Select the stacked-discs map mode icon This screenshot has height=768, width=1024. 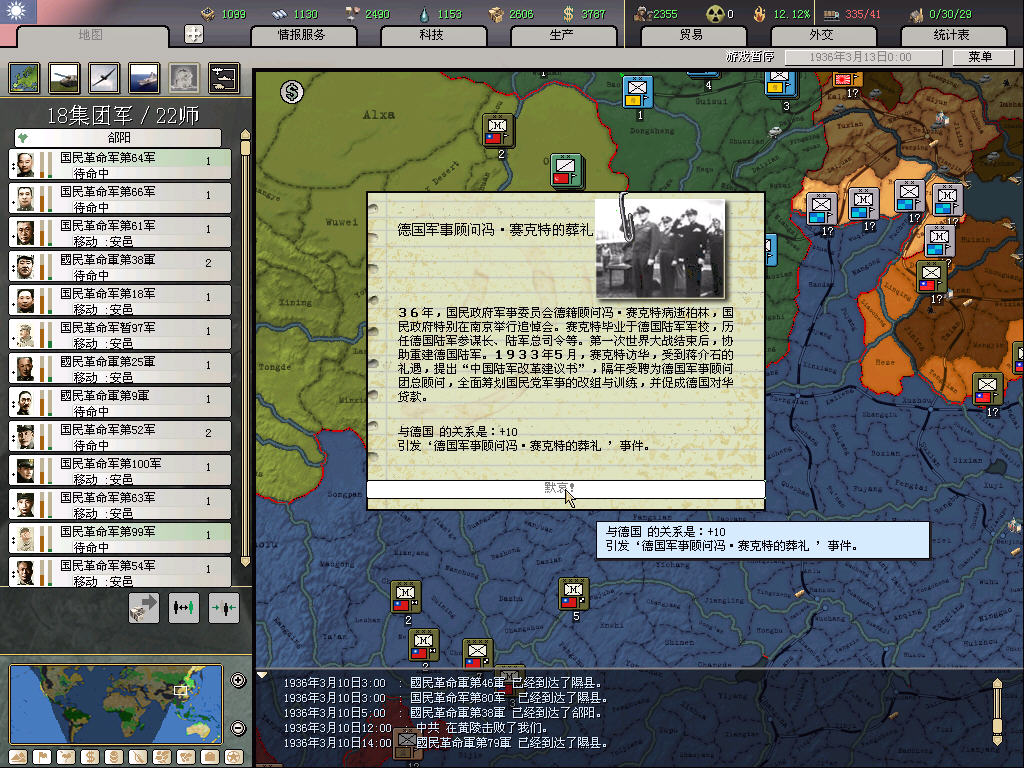tap(114, 758)
